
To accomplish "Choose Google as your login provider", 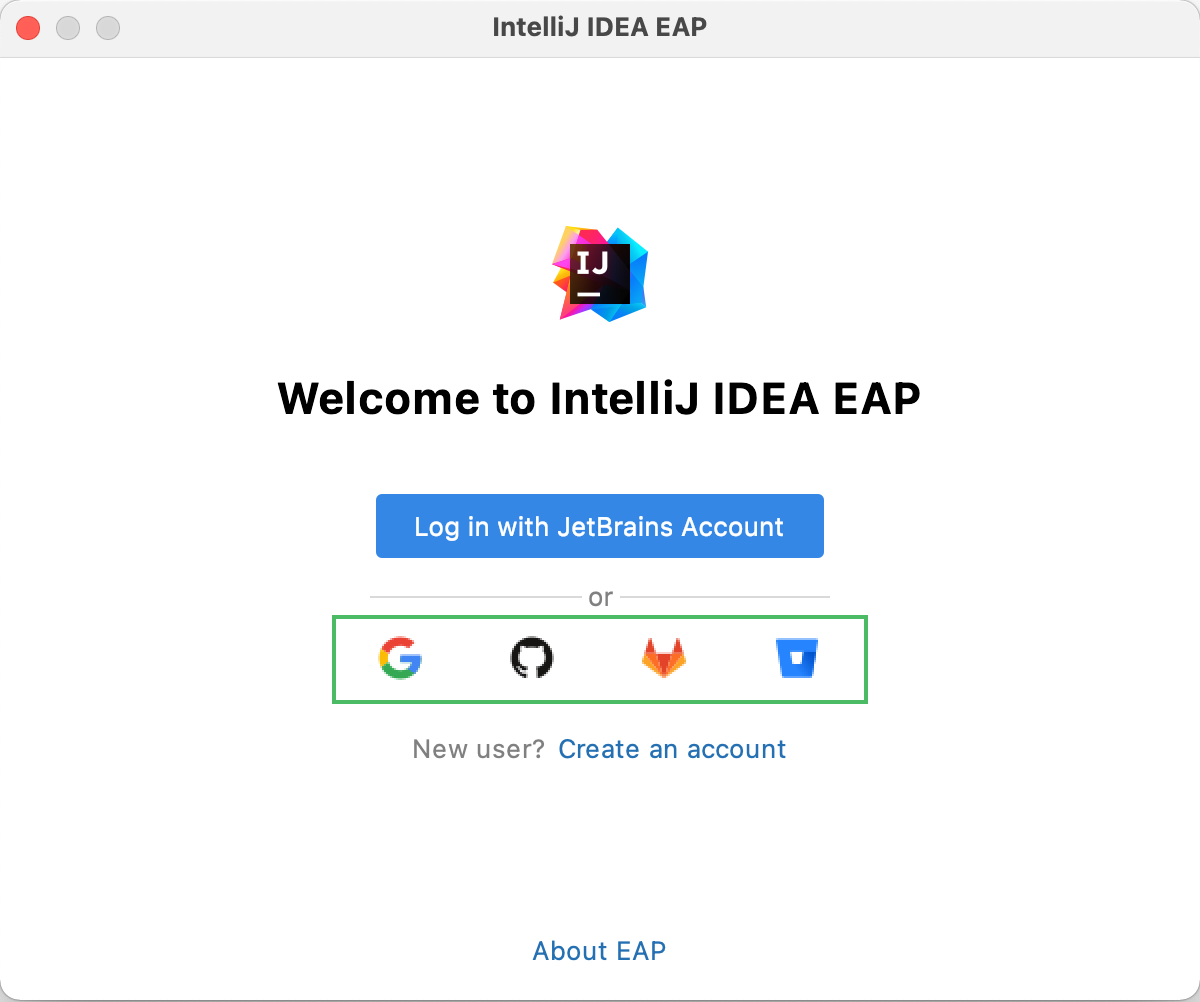I will point(400,659).
